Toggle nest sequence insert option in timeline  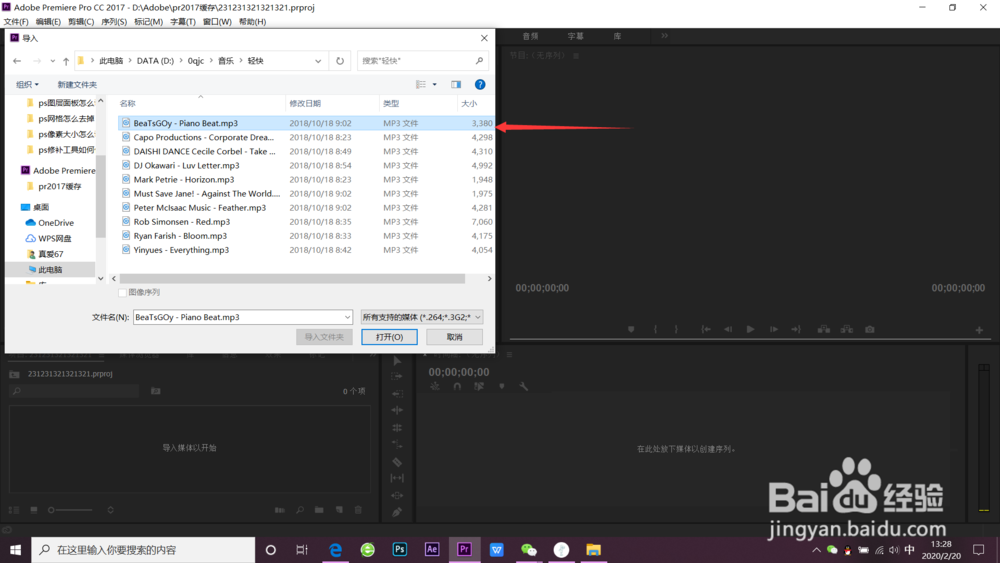click(x=435, y=386)
